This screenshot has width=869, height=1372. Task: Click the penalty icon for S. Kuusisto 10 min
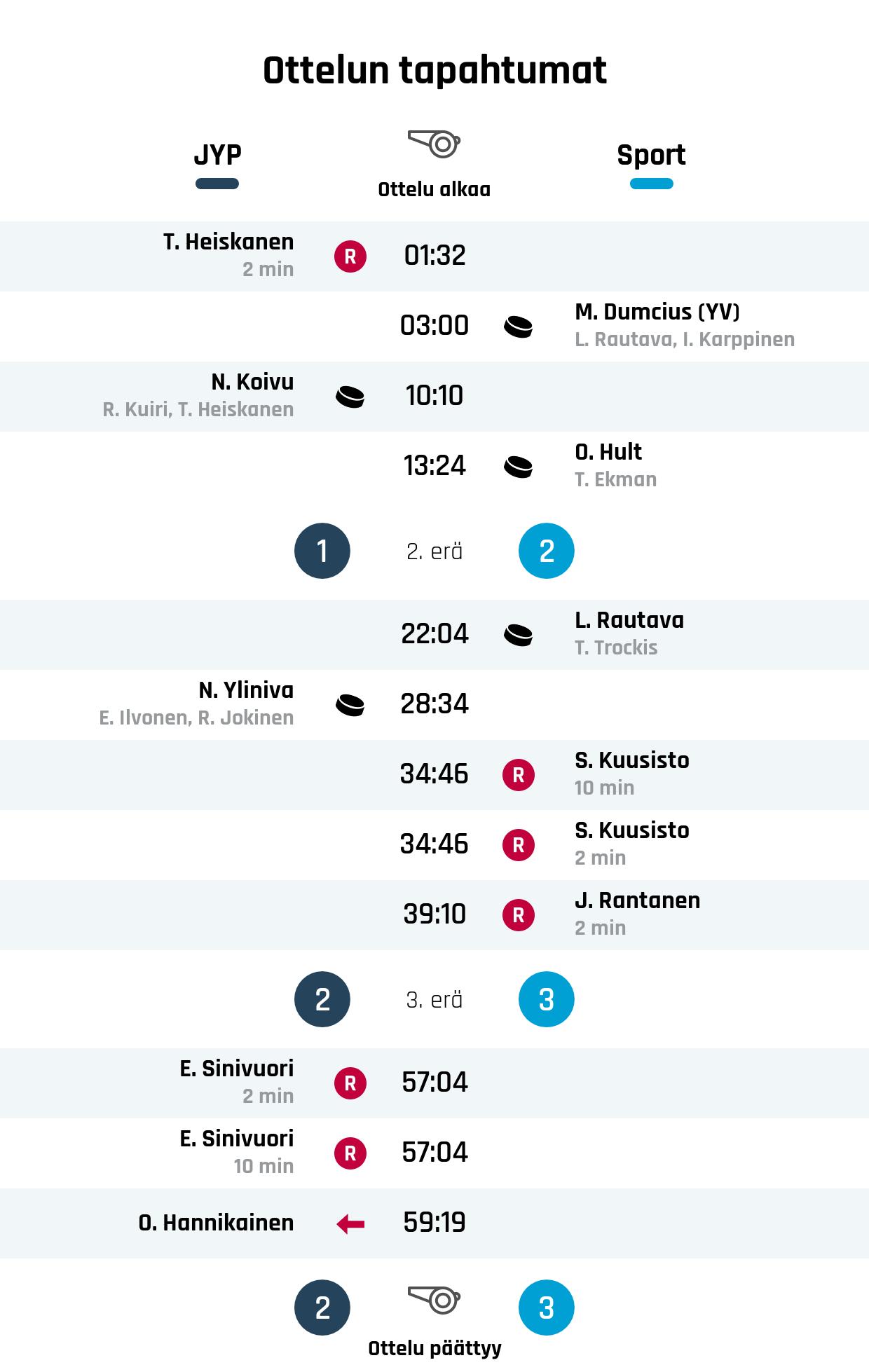click(519, 775)
